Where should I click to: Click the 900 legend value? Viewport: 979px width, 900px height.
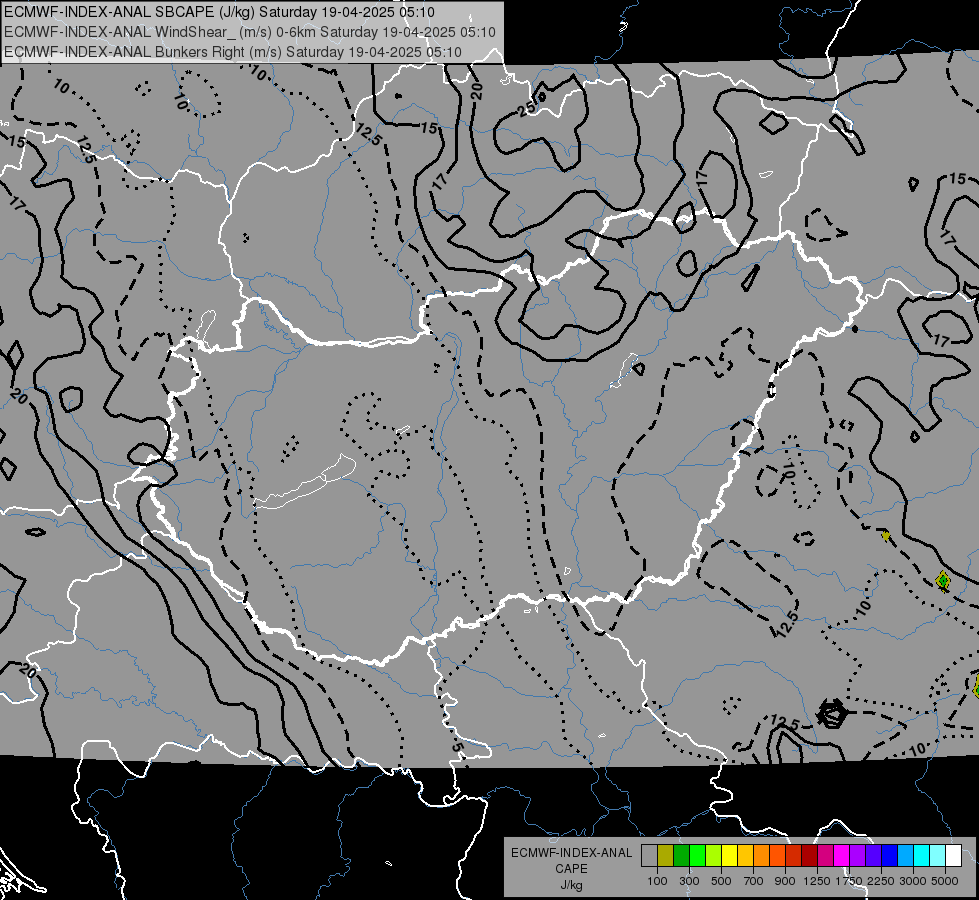tap(785, 881)
